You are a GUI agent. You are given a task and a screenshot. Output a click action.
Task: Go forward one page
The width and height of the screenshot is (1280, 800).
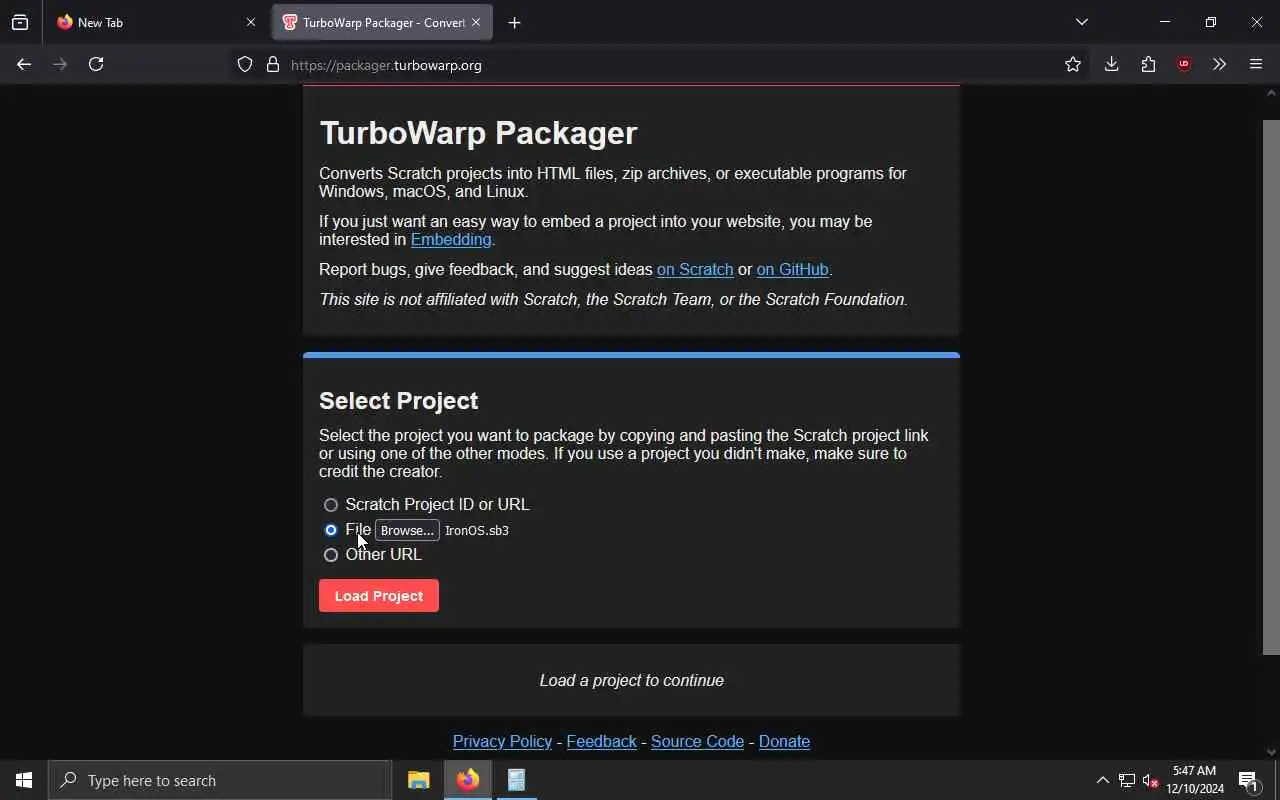(60, 64)
